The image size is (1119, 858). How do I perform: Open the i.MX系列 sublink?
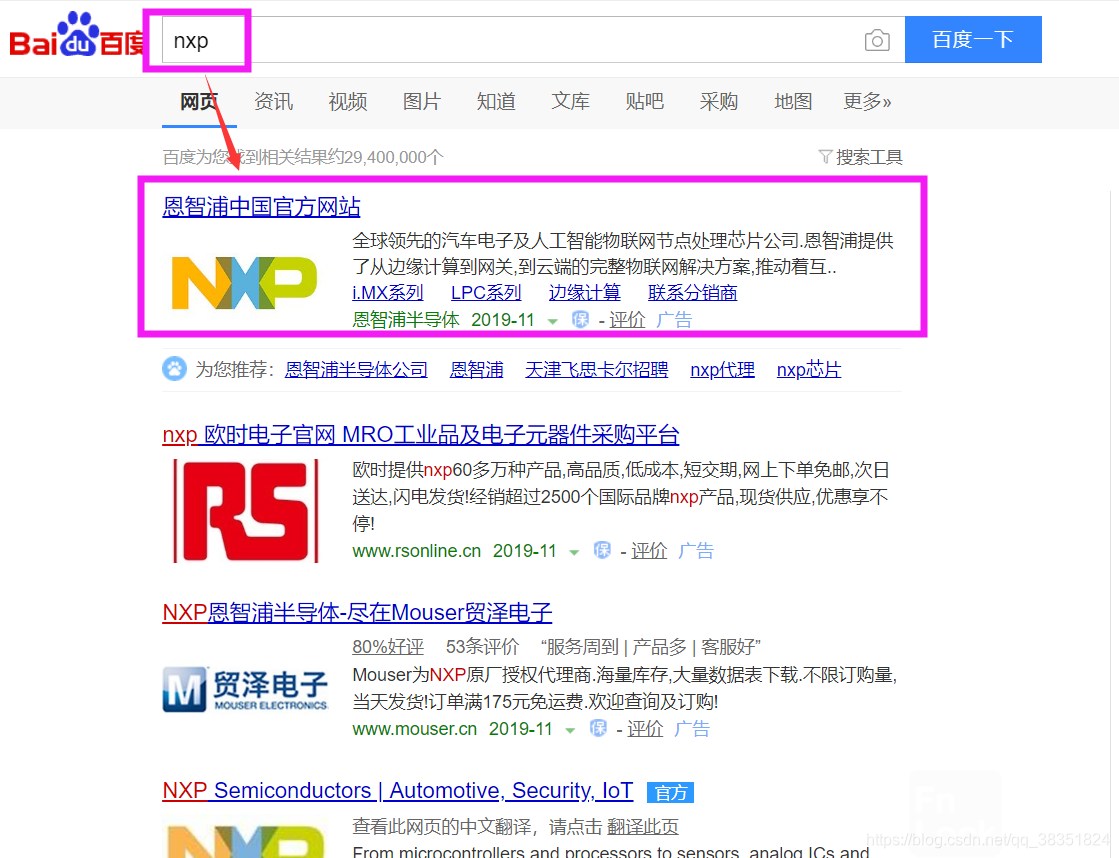coord(388,293)
